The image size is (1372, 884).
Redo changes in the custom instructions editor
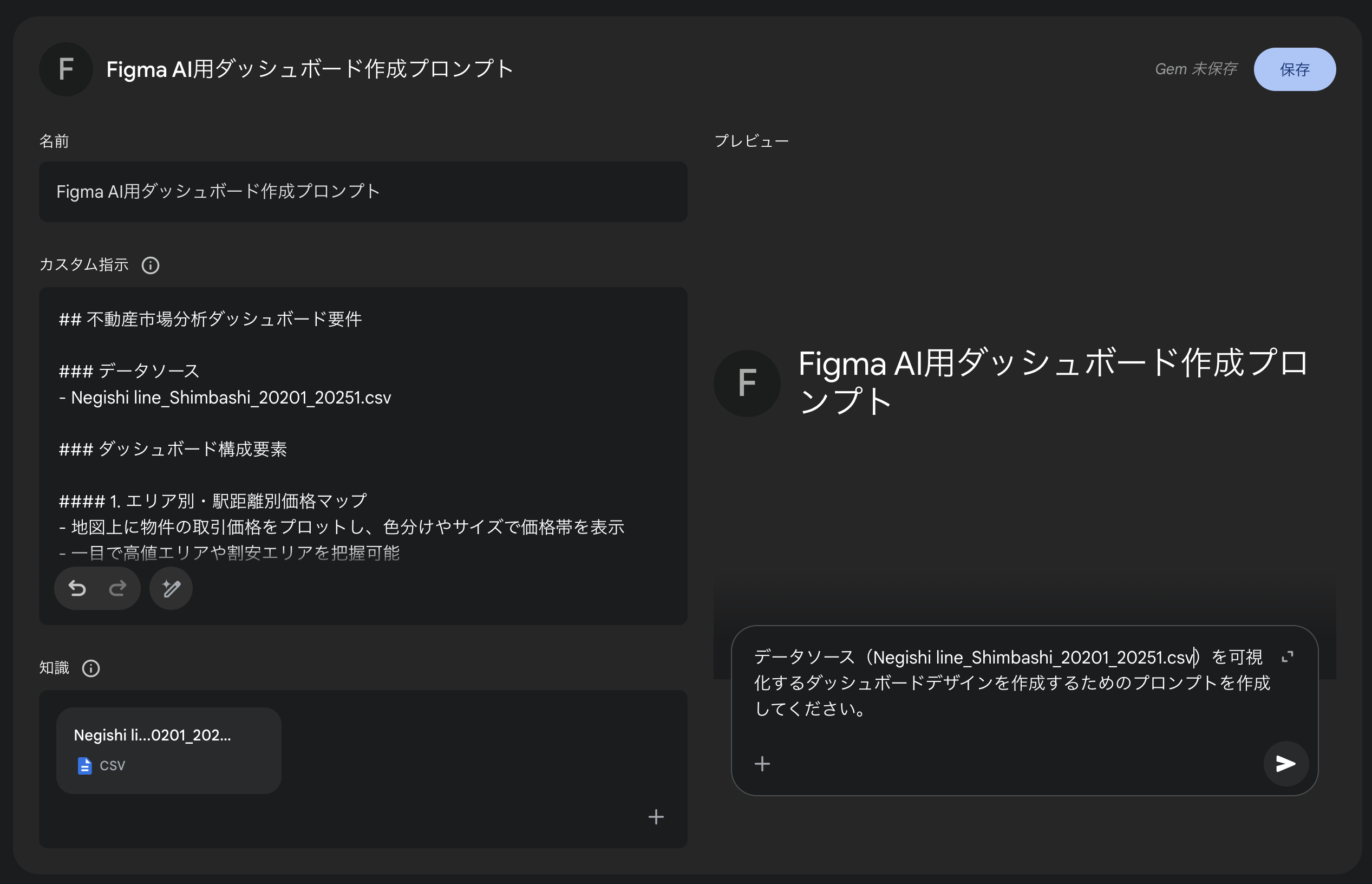pyautogui.click(x=117, y=588)
